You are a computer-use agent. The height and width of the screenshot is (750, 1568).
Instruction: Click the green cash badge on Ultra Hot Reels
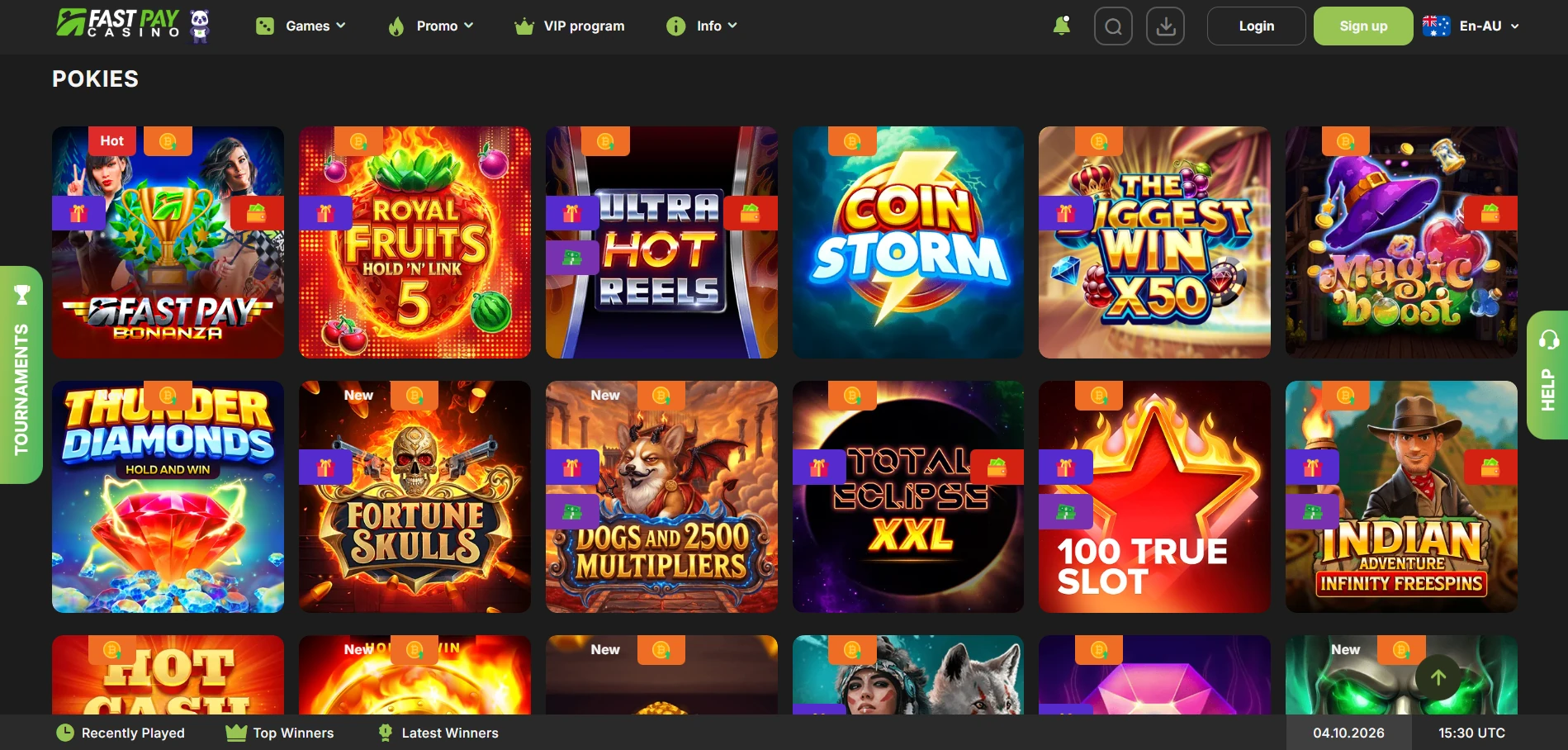[572, 258]
